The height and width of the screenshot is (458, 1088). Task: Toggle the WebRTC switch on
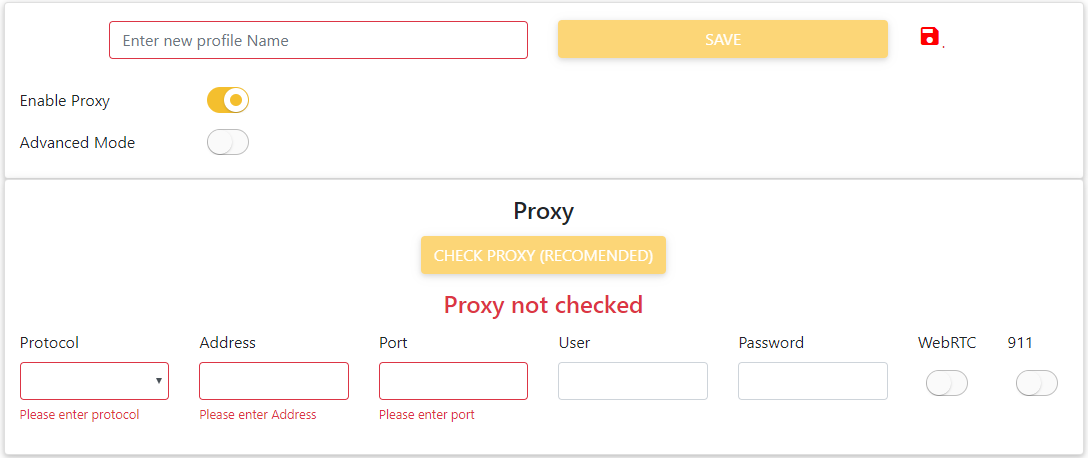click(x=946, y=383)
